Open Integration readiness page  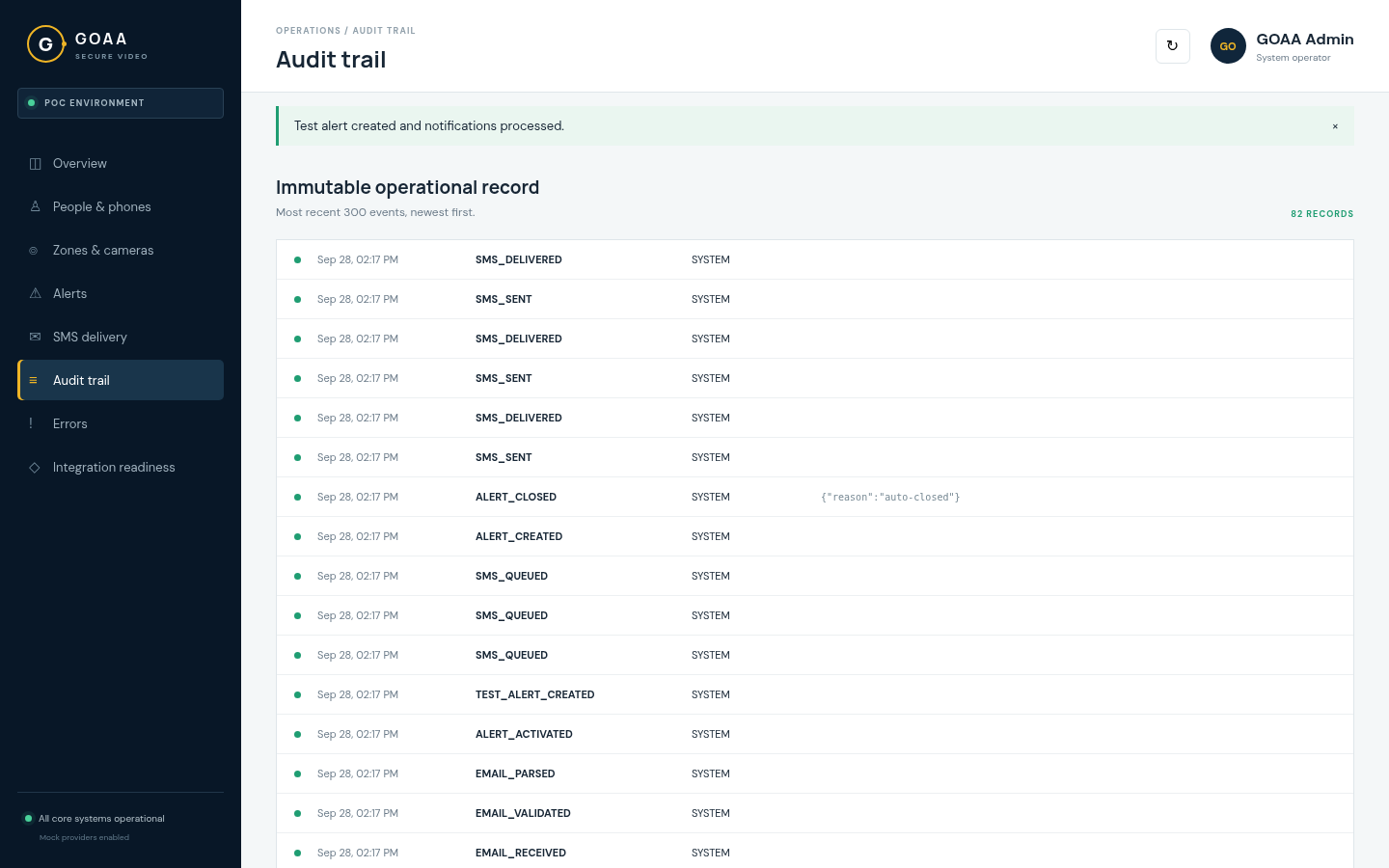[x=121, y=467]
